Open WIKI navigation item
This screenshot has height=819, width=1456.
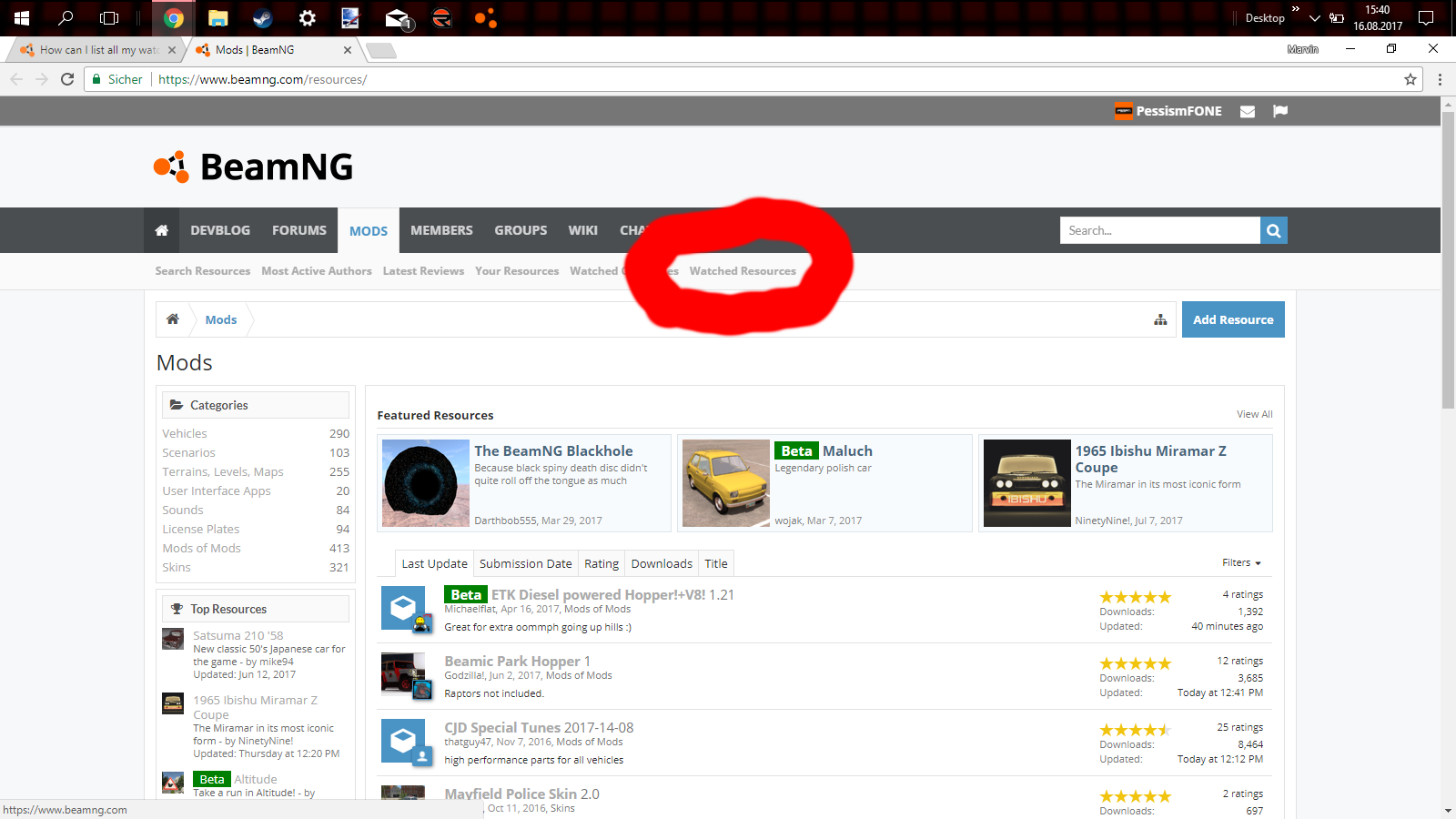pos(583,230)
